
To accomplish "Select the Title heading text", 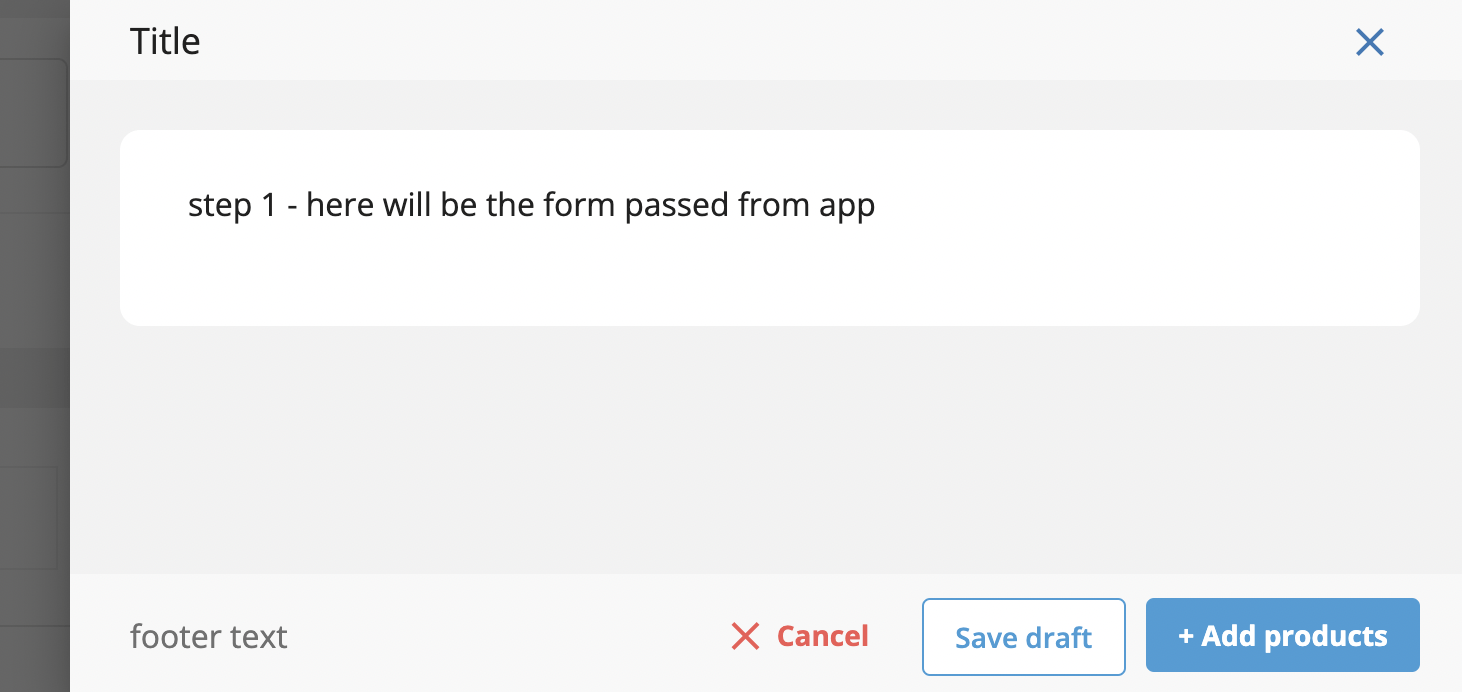I will click(164, 41).
